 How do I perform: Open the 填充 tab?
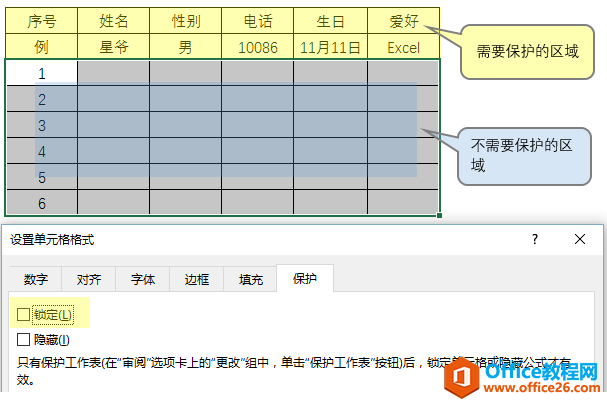pos(250,280)
